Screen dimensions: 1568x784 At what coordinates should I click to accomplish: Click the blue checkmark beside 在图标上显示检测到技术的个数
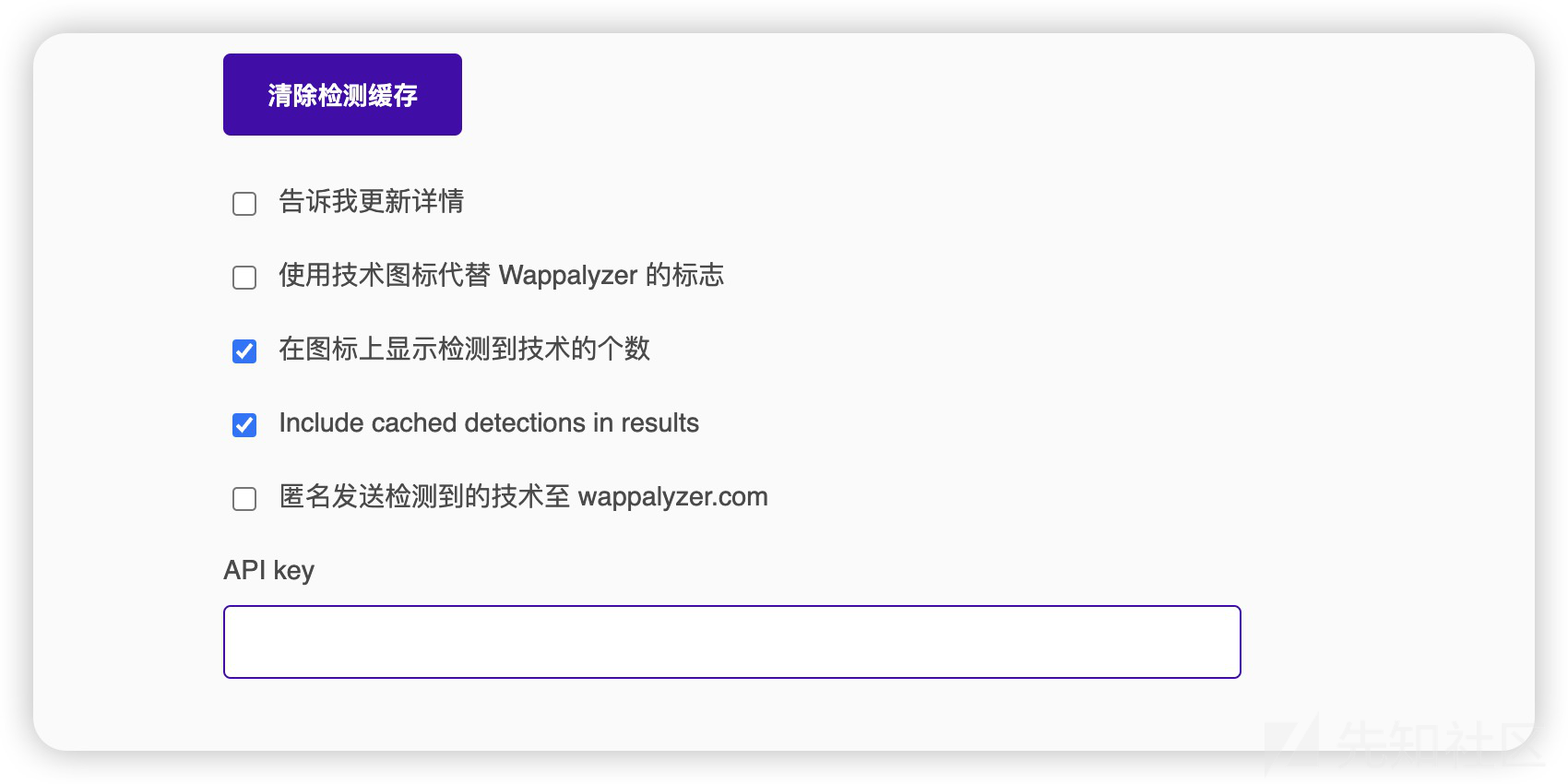pyautogui.click(x=244, y=350)
